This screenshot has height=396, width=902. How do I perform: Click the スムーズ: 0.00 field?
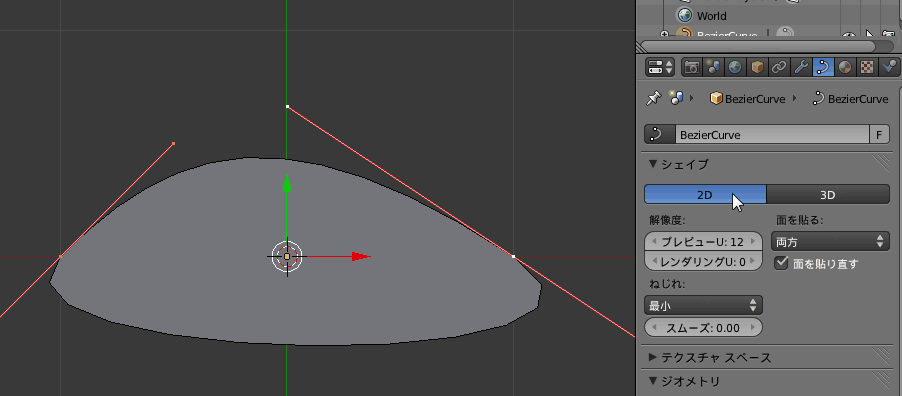pyautogui.click(x=704, y=328)
